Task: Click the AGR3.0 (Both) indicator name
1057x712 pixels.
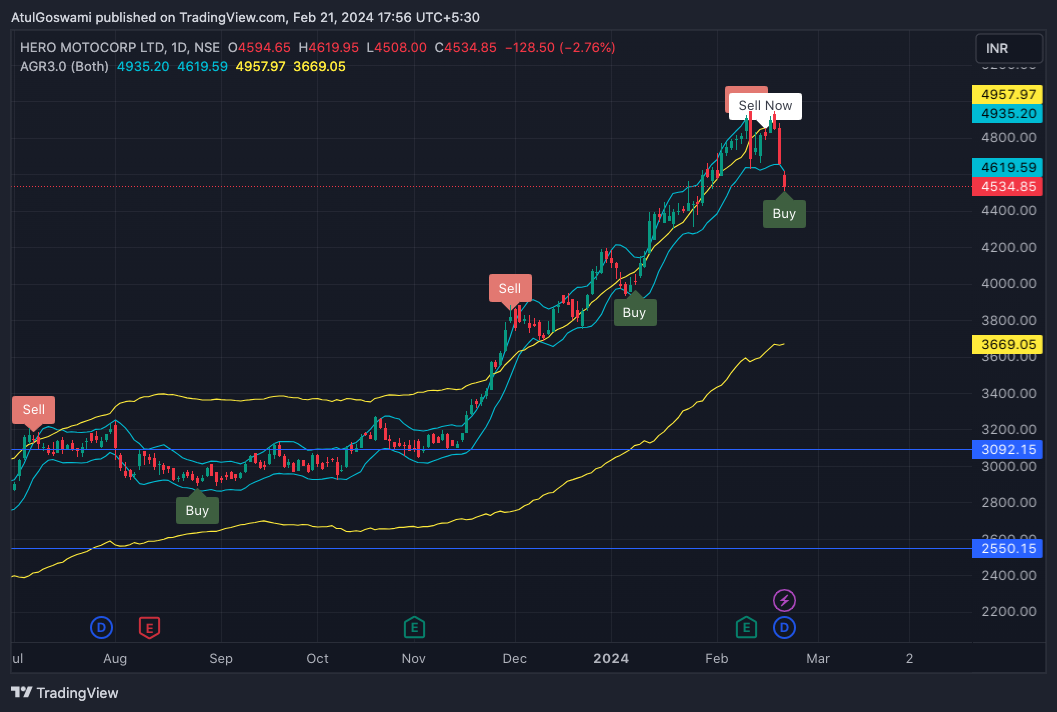Action: (64, 66)
